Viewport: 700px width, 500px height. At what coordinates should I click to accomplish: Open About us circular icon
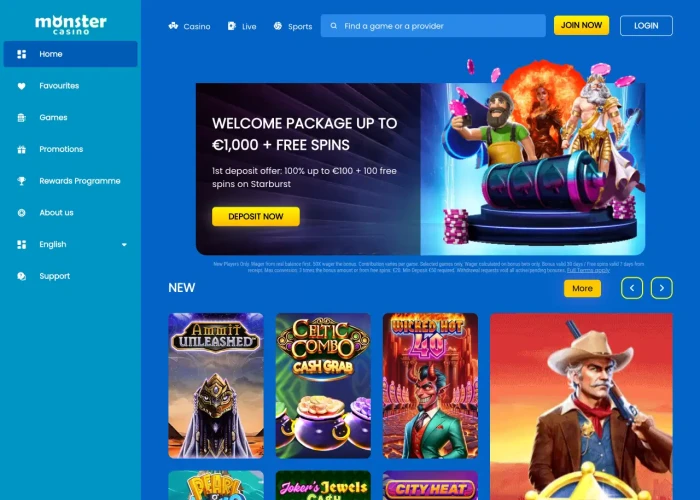pos(21,213)
